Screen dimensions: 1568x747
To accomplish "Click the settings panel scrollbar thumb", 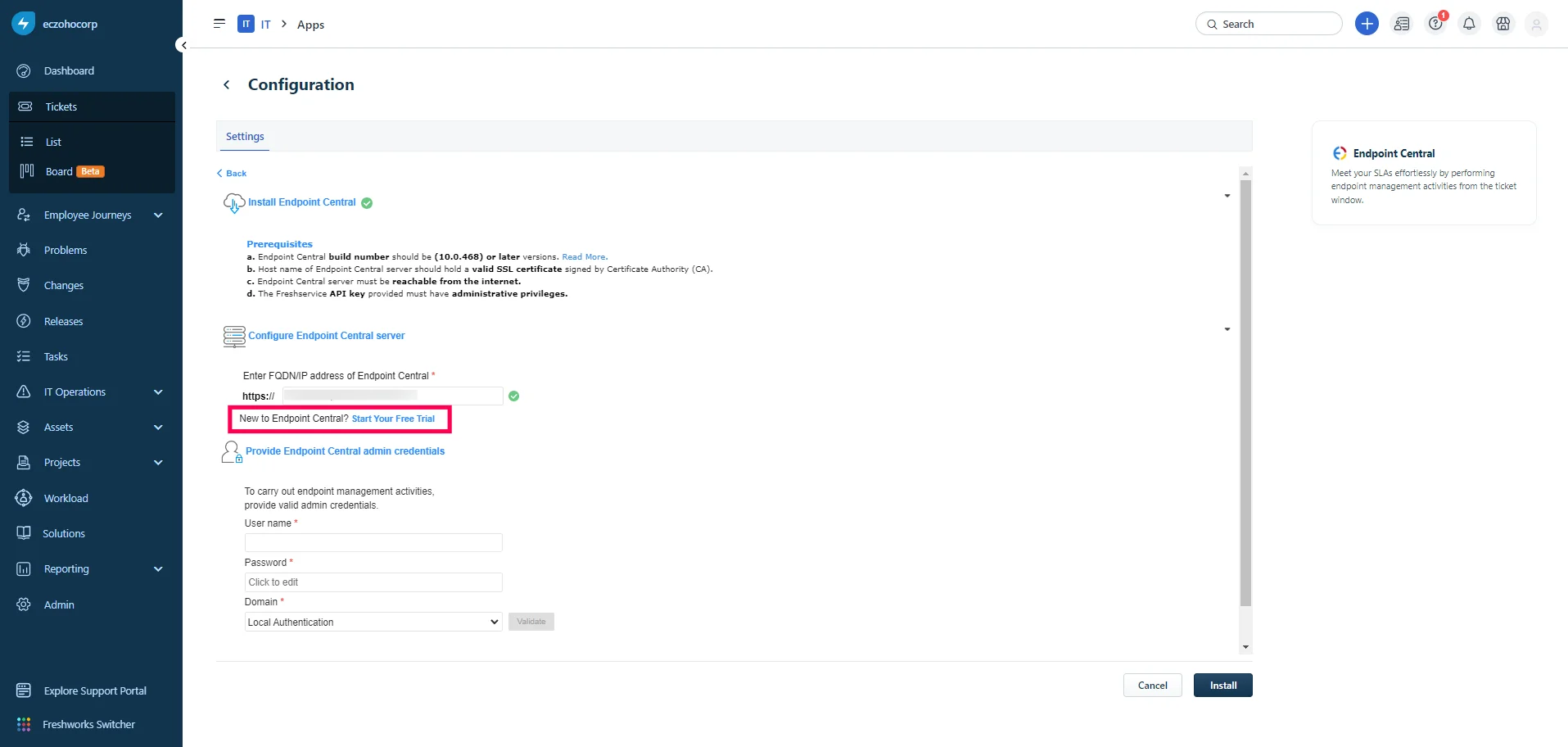I will coord(1245,393).
